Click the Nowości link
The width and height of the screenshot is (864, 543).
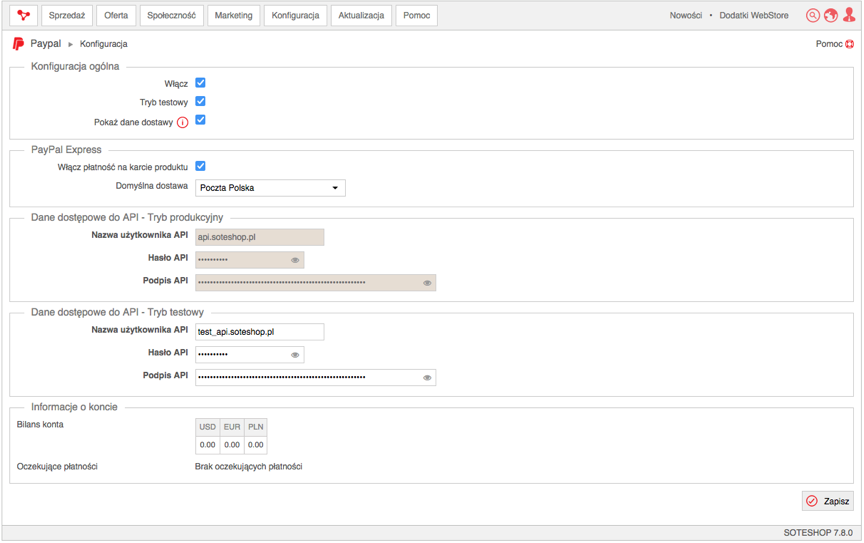[x=685, y=15]
